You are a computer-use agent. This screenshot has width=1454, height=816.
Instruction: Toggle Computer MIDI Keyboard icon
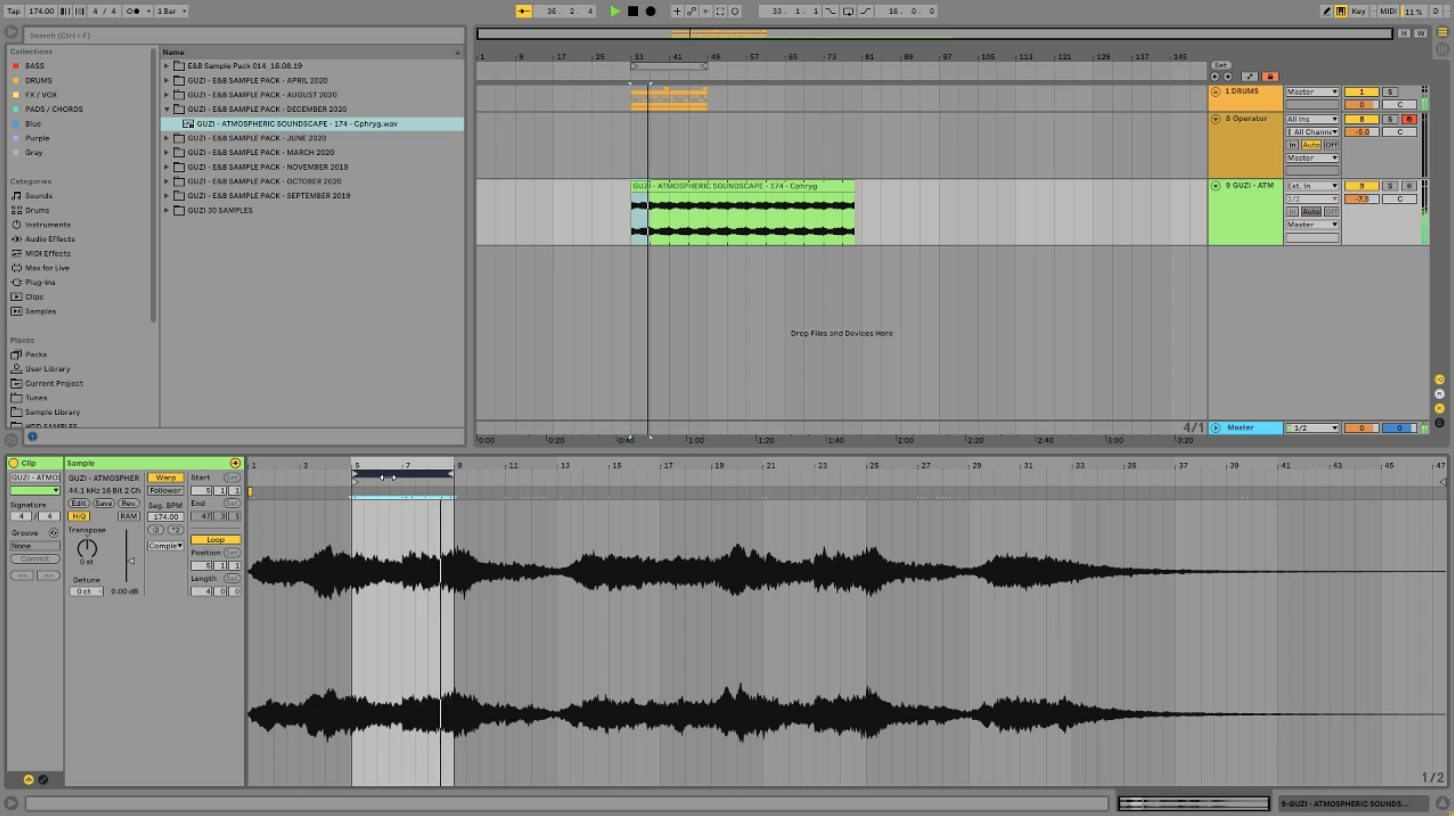1341,11
